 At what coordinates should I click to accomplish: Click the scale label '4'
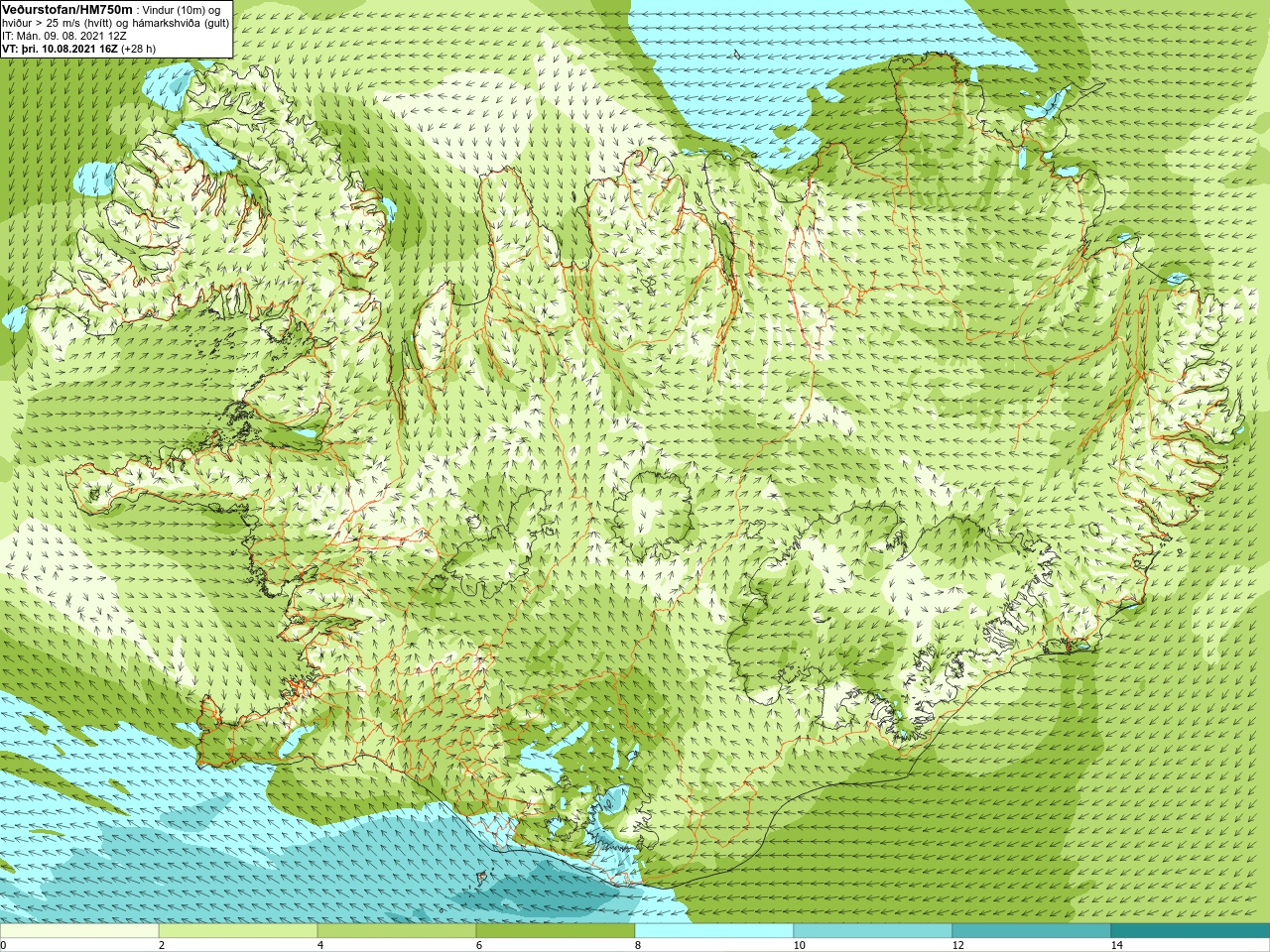(320, 945)
